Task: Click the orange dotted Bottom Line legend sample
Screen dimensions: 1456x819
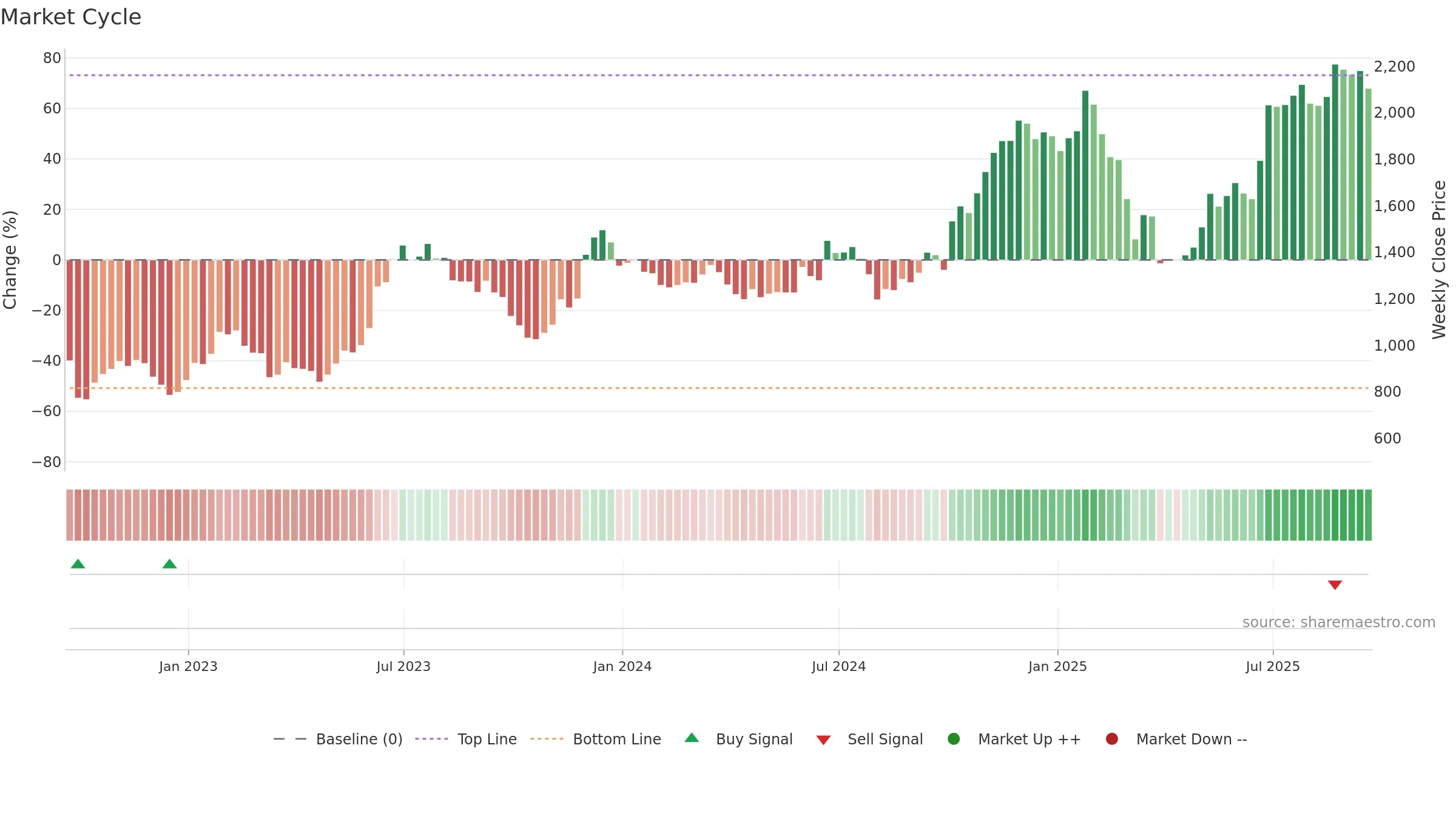Action: (x=547, y=739)
